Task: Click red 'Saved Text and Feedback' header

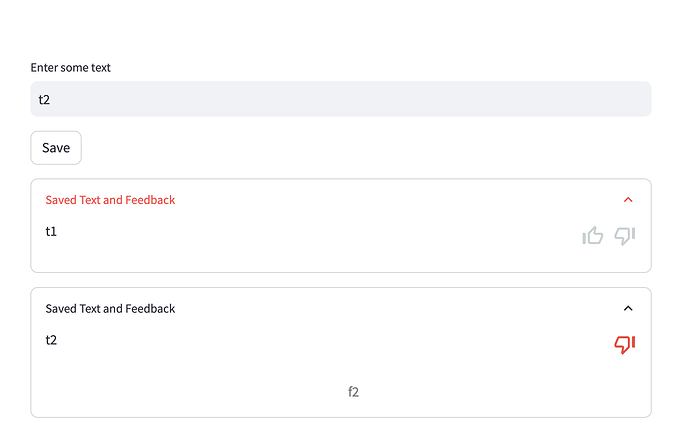Action: tap(110, 200)
